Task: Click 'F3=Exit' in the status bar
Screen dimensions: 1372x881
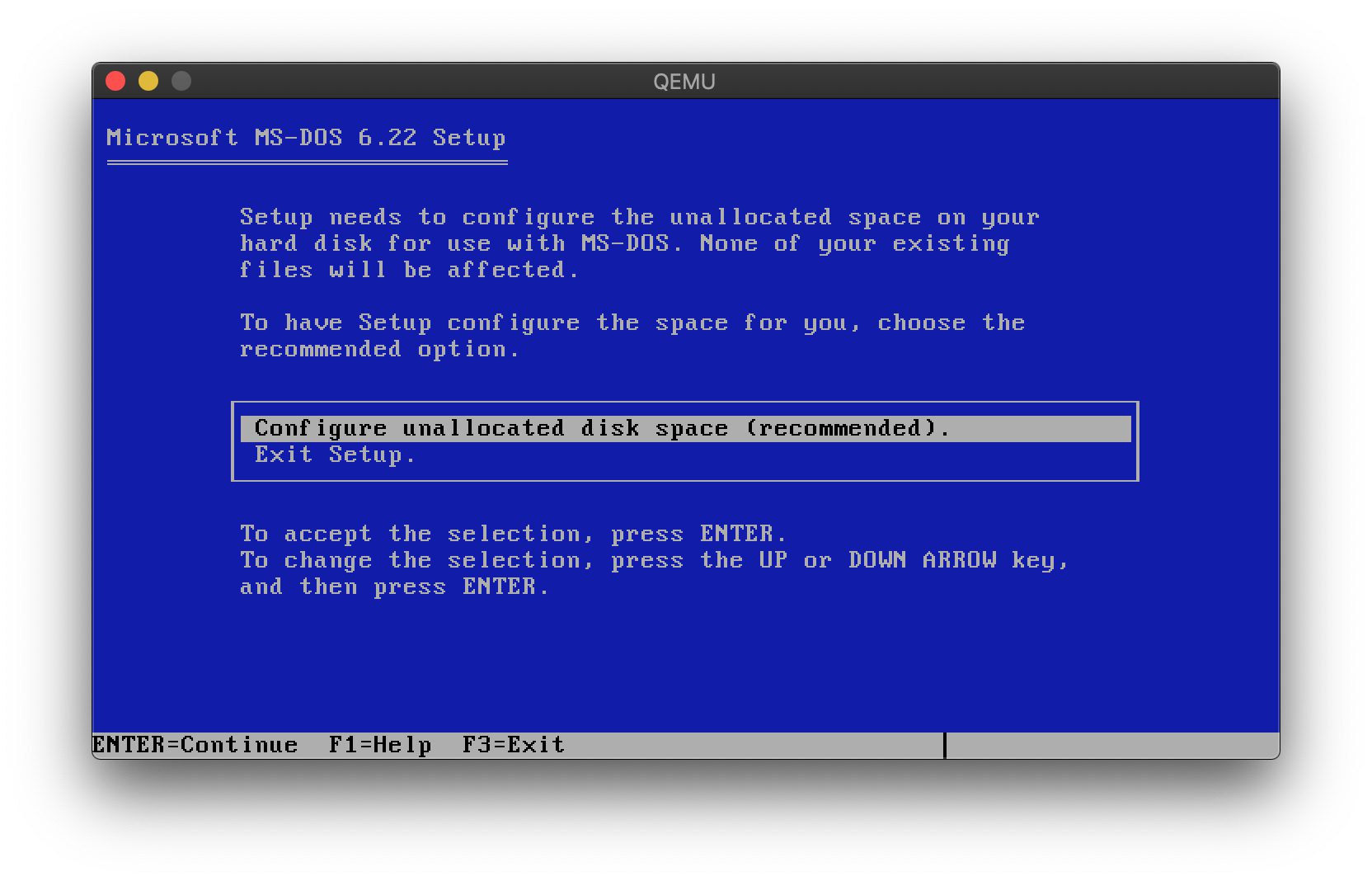Action: pyautogui.click(x=514, y=745)
